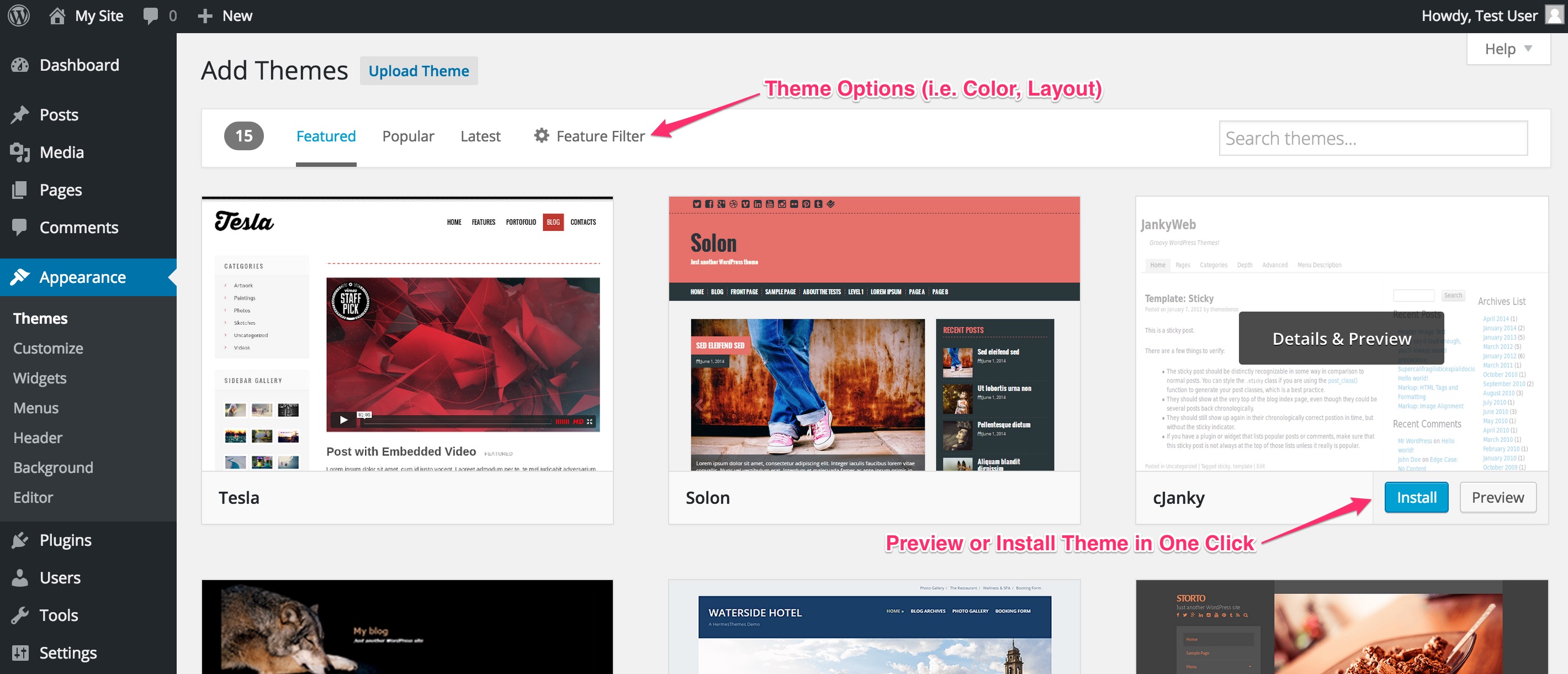Click the plus New icon in admin bar
The height and width of the screenshot is (674, 1568).
pos(205,16)
